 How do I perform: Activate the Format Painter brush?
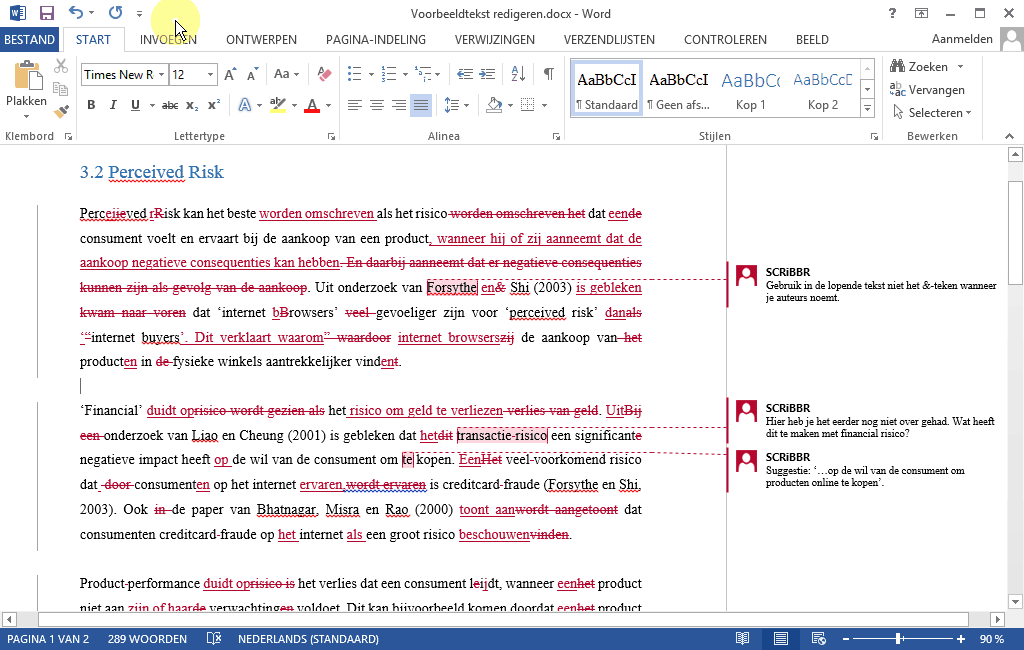coord(61,112)
